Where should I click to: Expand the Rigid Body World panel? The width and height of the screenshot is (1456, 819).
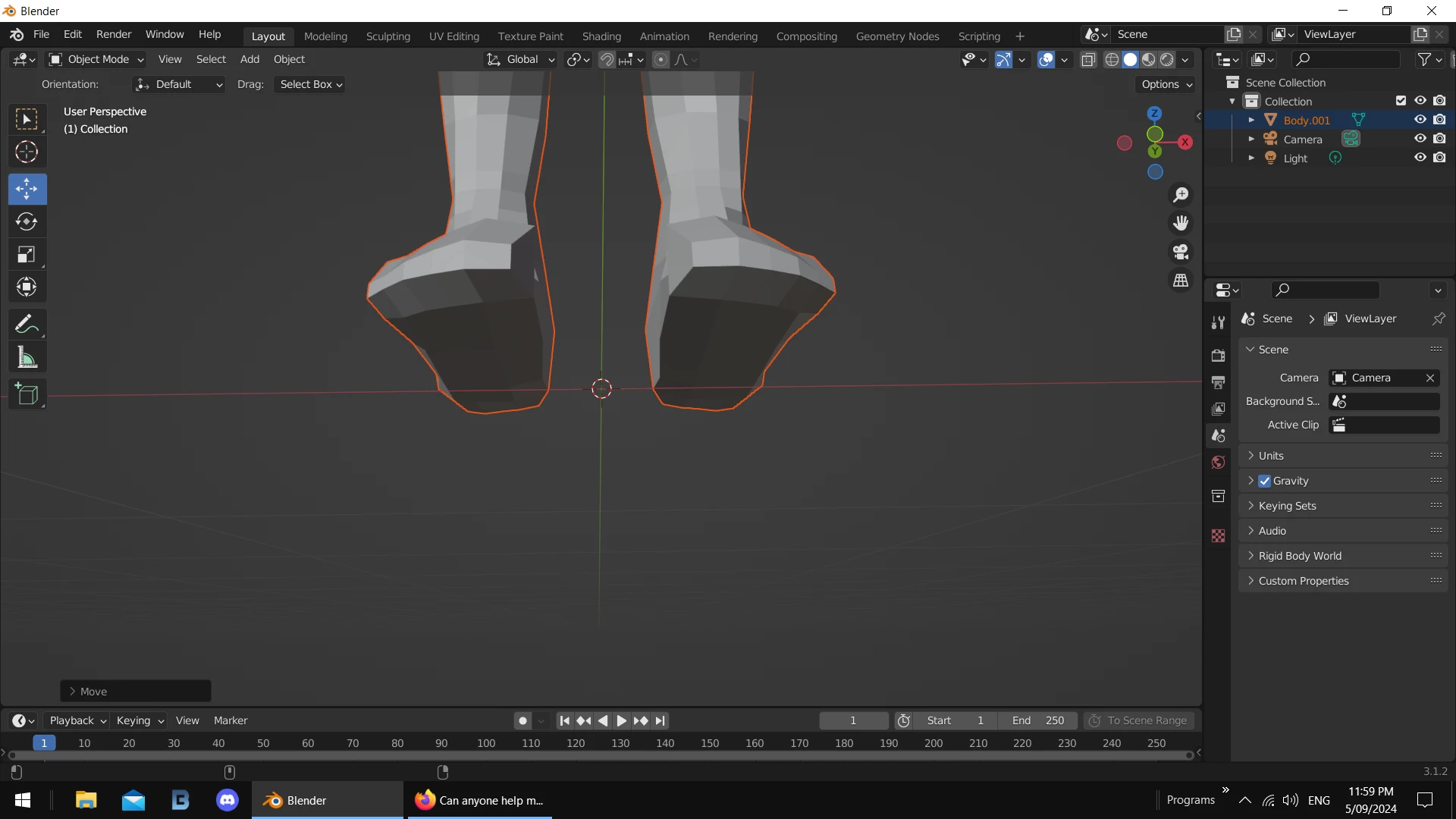(1300, 556)
